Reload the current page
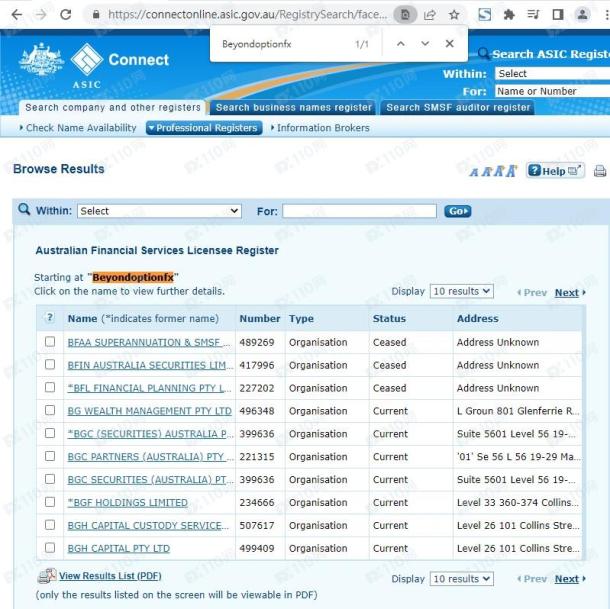This screenshot has width=610, height=609. click(x=65, y=15)
